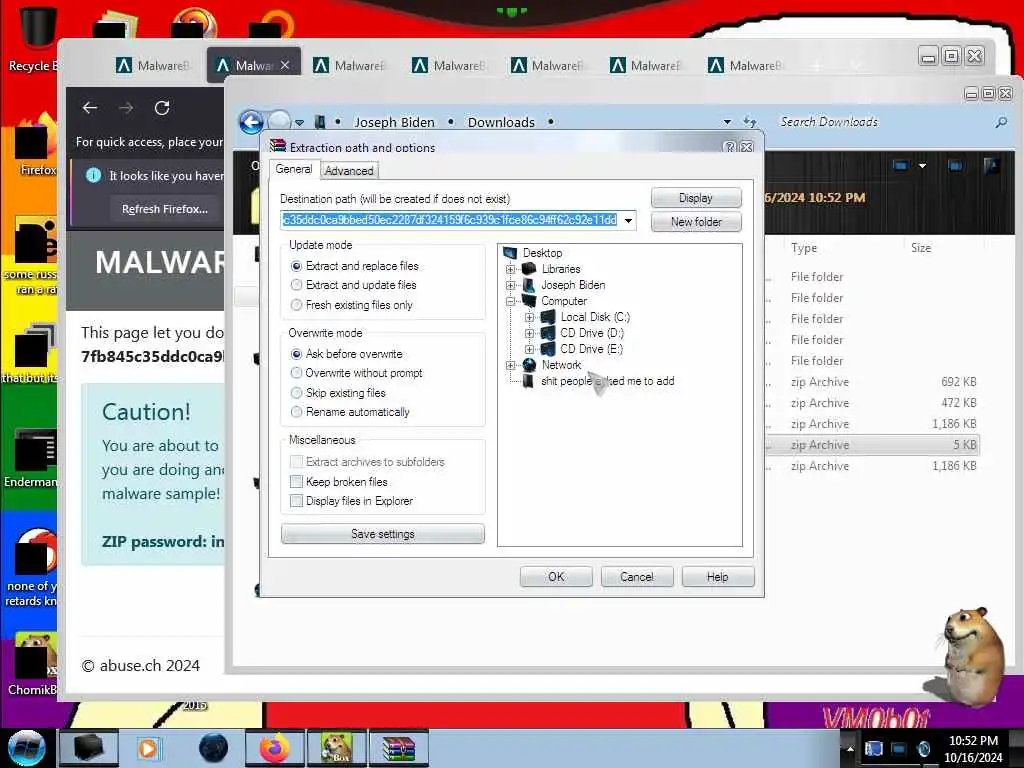
Task: Select Desktop in folder tree
Action: 542,253
